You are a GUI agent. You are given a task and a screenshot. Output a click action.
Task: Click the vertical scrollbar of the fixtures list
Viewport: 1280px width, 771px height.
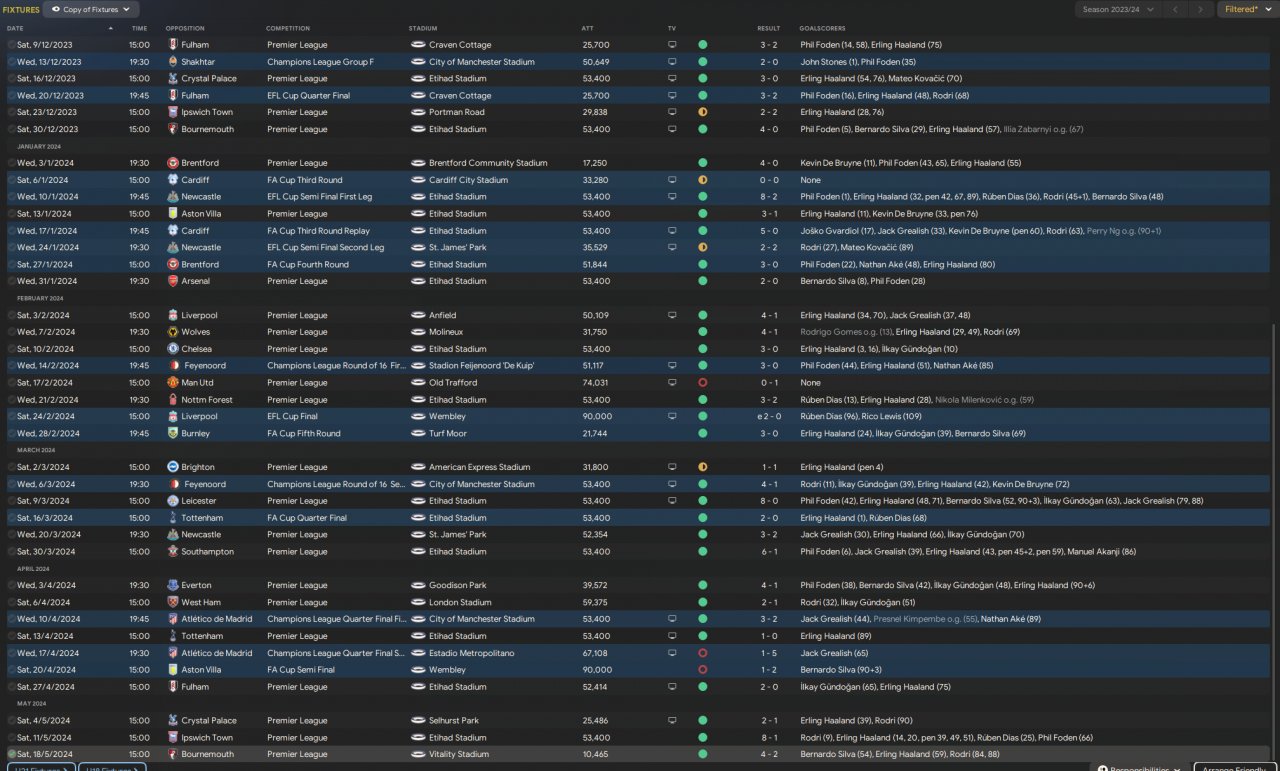click(x=1275, y=540)
